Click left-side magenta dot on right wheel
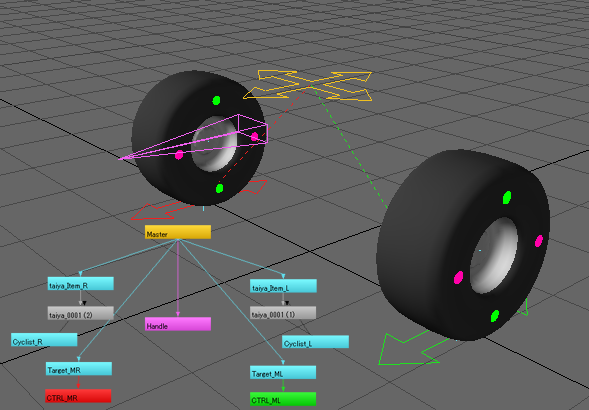The width and height of the screenshot is (589, 410). pyautogui.click(x=458, y=277)
